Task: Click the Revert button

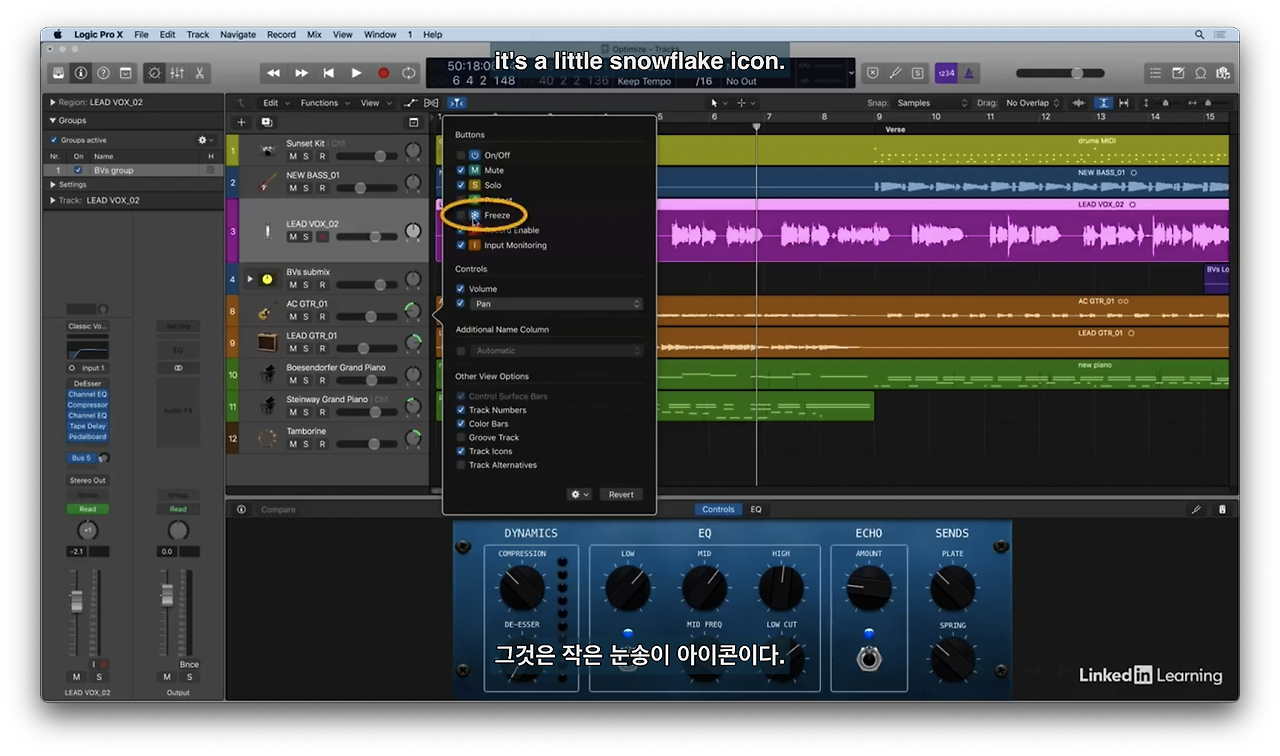Action: point(621,494)
